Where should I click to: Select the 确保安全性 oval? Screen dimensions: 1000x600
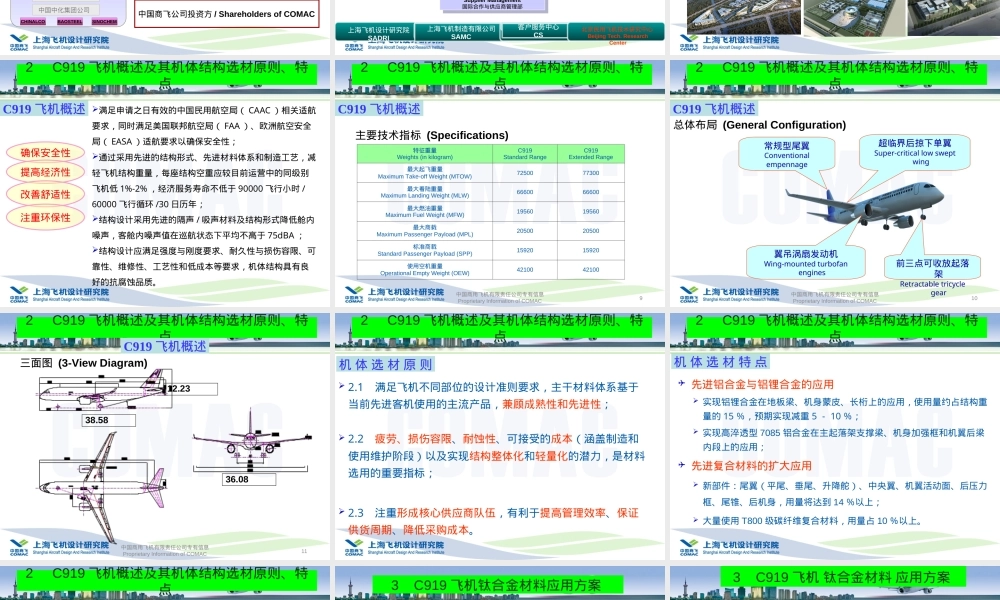45,153
